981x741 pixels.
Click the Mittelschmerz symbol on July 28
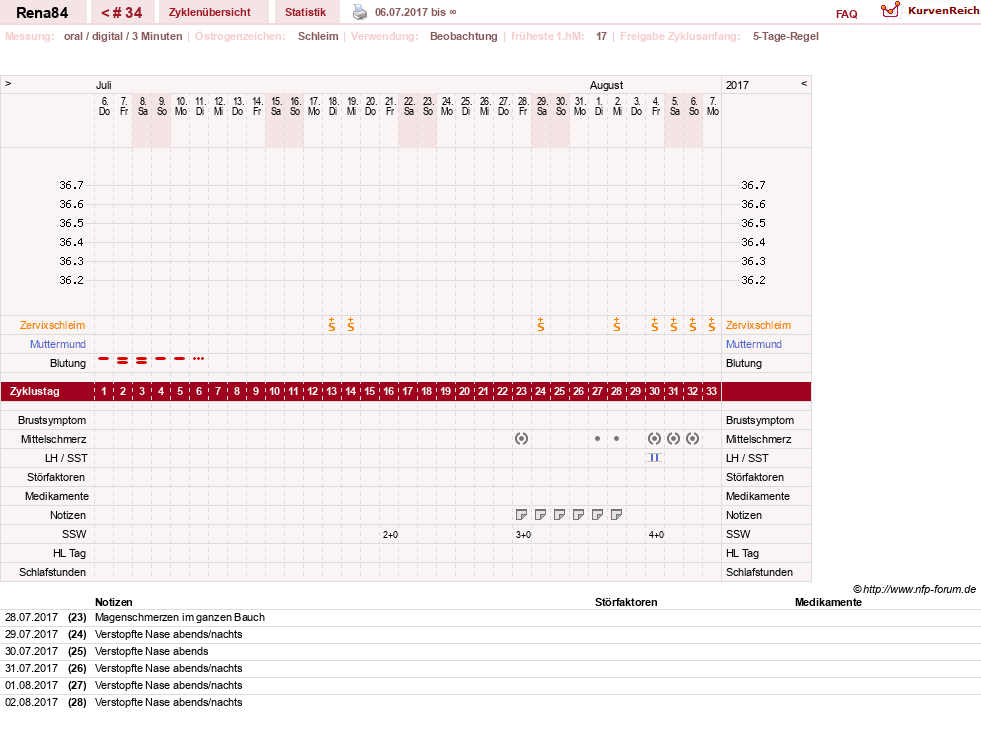[x=521, y=439]
